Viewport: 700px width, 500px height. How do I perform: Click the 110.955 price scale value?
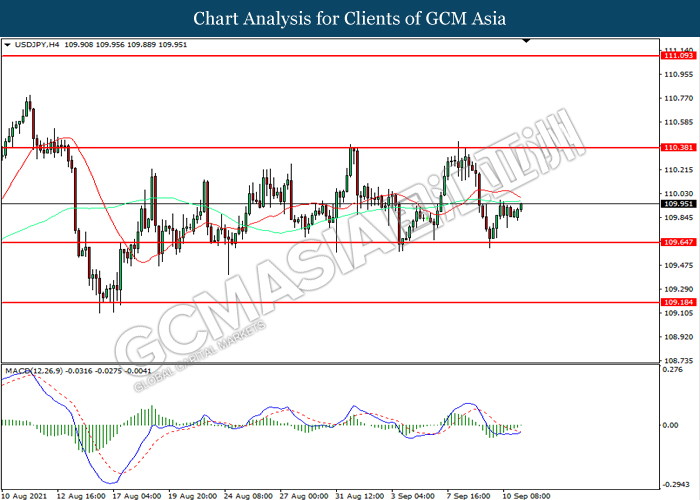point(679,75)
